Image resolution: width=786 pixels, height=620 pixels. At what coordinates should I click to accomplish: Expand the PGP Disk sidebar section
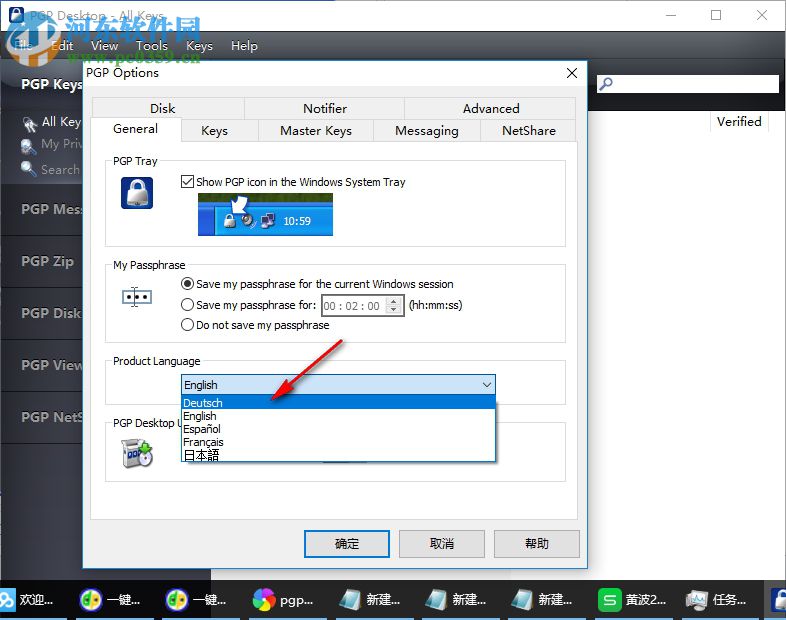(42, 313)
